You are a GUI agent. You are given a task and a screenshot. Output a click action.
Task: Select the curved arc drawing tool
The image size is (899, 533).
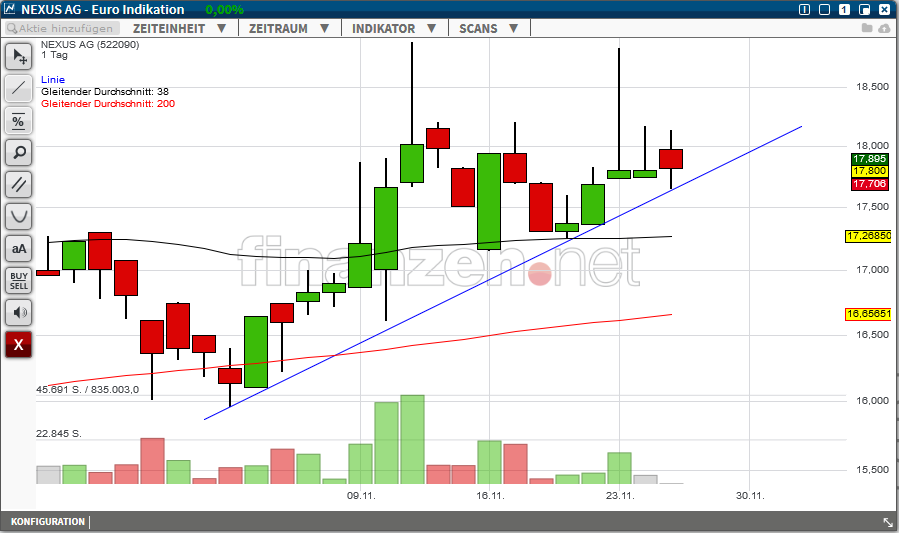(19, 216)
